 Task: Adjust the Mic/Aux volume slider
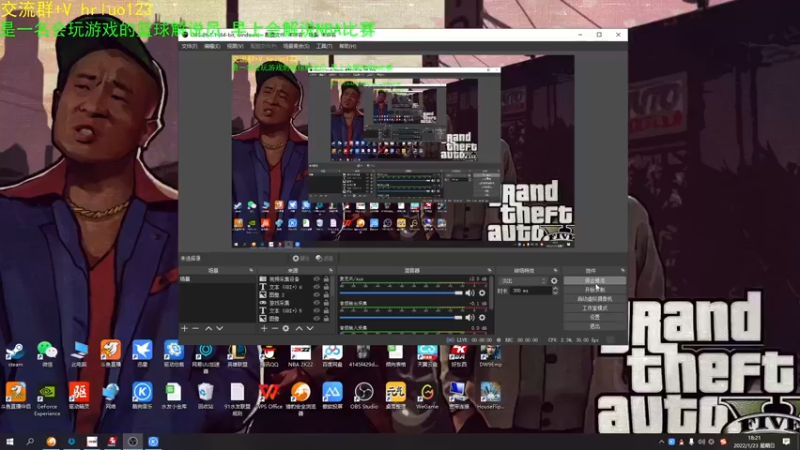coord(401,293)
